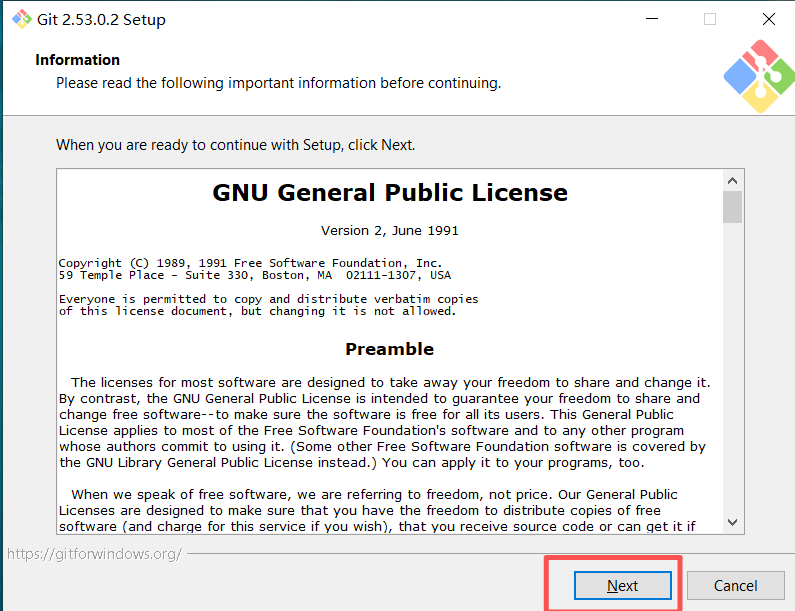Click the Git icon in the title bar
This screenshot has width=795, height=611.
(20, 19)
